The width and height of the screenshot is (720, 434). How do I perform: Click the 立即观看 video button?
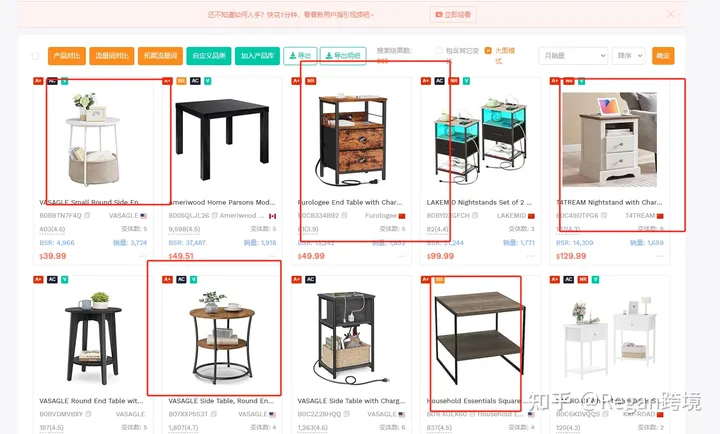tap(453, 15)
